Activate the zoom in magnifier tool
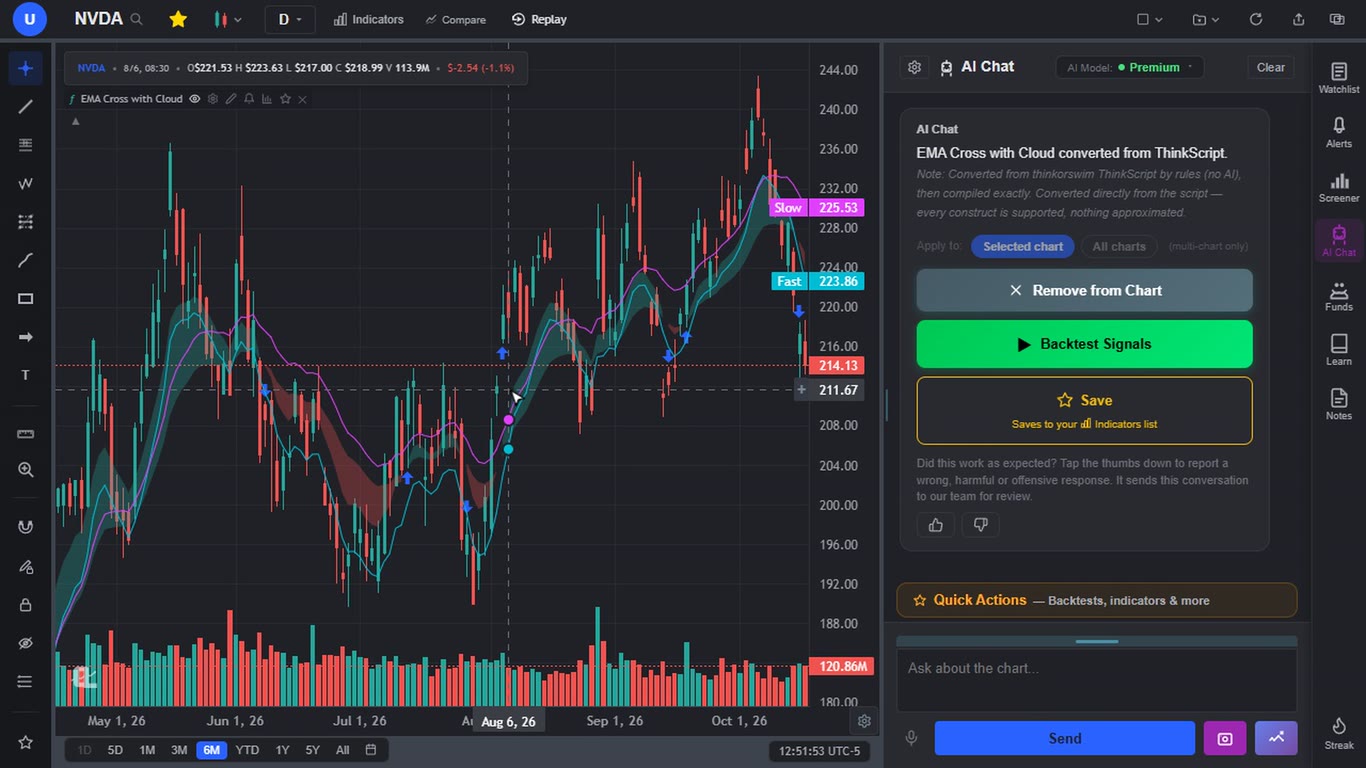The width and height of the screenshot is (1366, 768). pyautogui.click(x=26, y=470)
